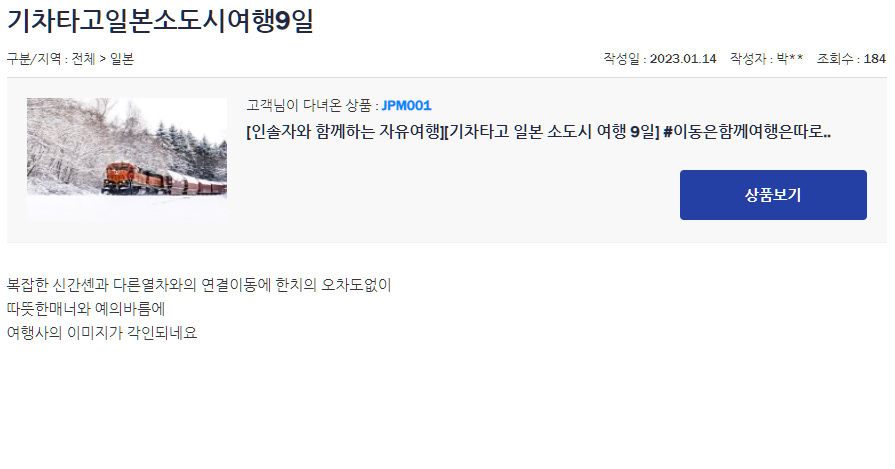Click the 조회수 184 view count
Screen dimensions: 895x469
pos(851,59)
